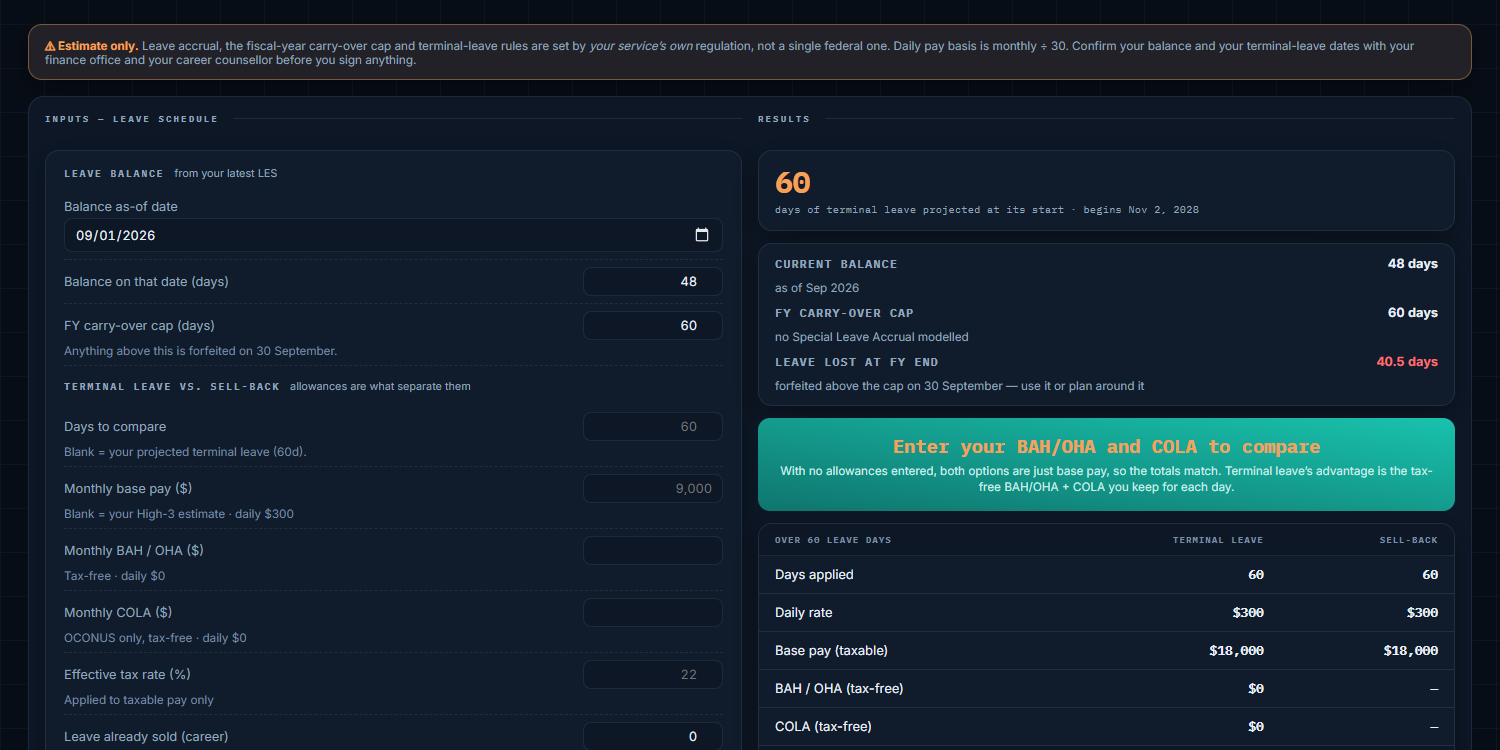
Task: Select the Sell-Back daily rate $300
Action: (1422, 613)
